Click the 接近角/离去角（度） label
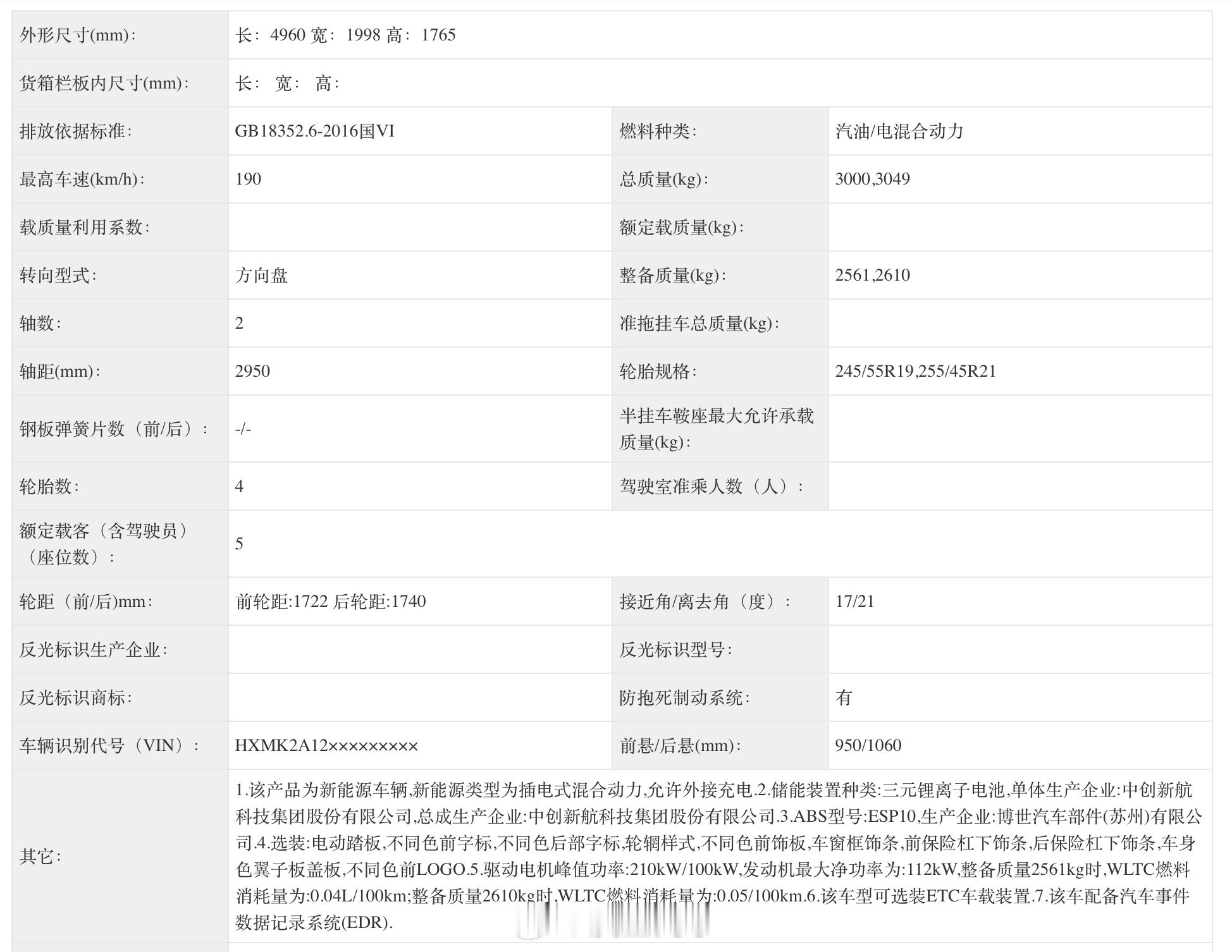 click(x=705, y=601)
